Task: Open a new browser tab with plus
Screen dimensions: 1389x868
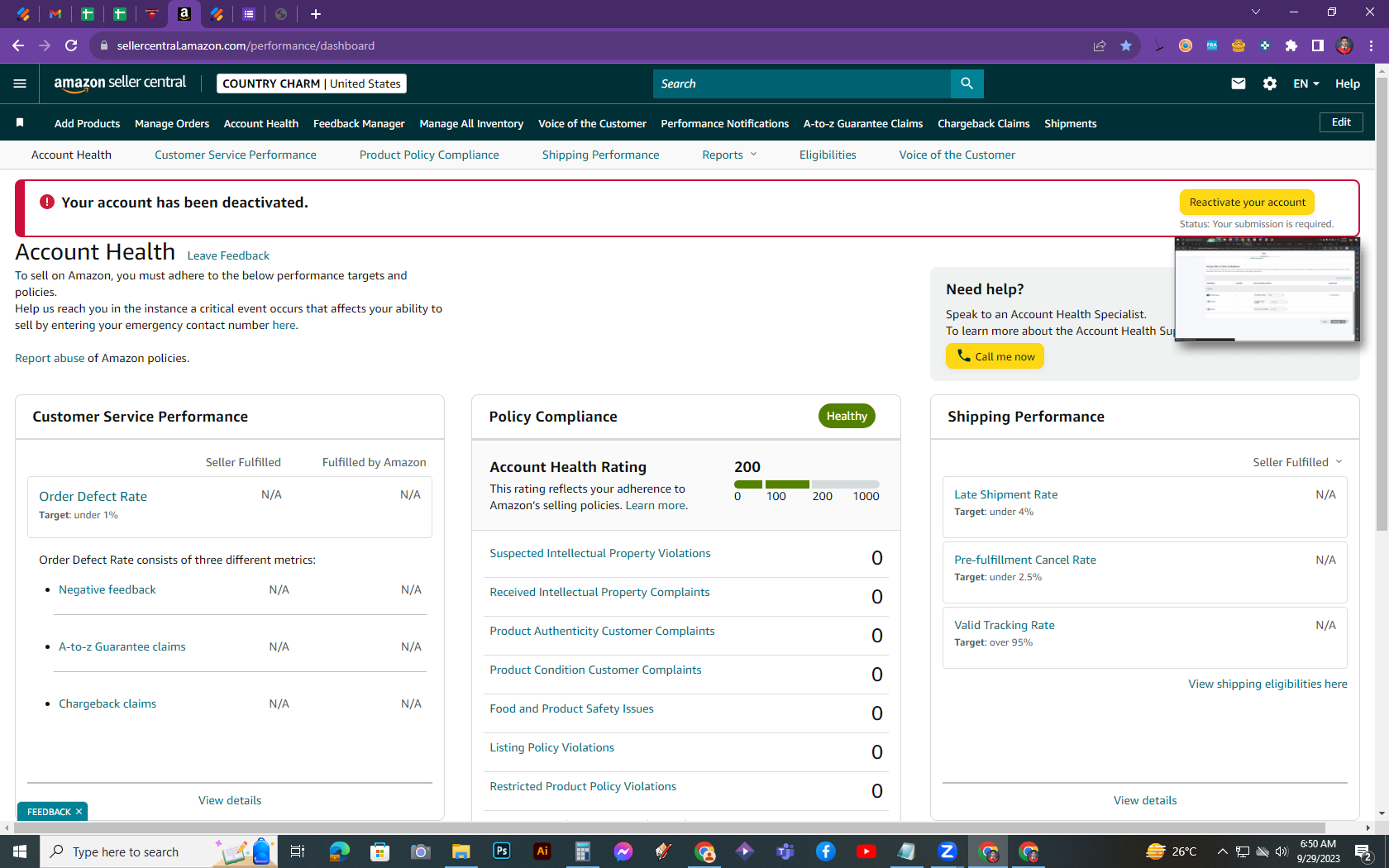Action: tap(316, 14)
